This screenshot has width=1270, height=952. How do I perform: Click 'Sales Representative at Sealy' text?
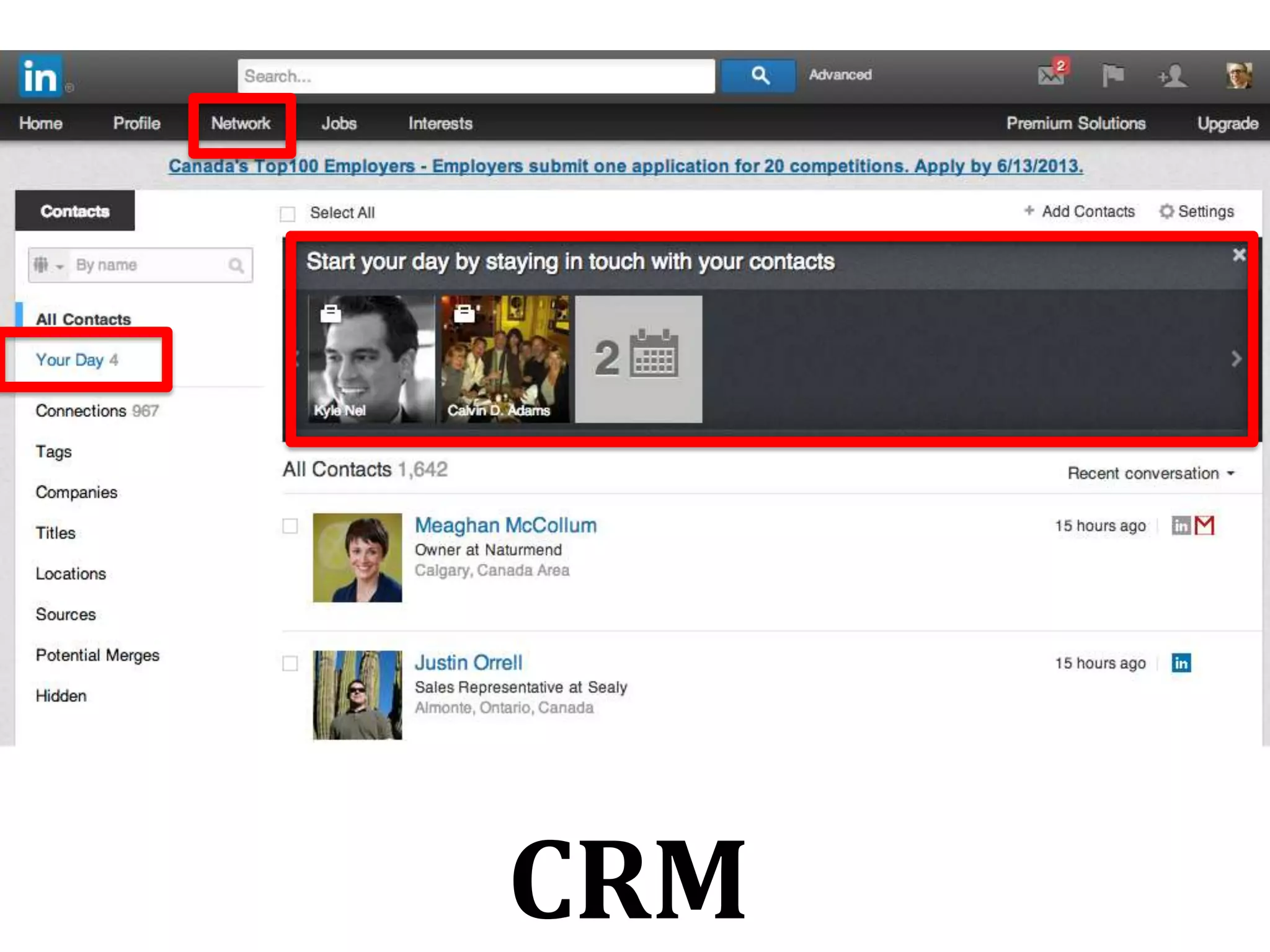click(521, 687)
